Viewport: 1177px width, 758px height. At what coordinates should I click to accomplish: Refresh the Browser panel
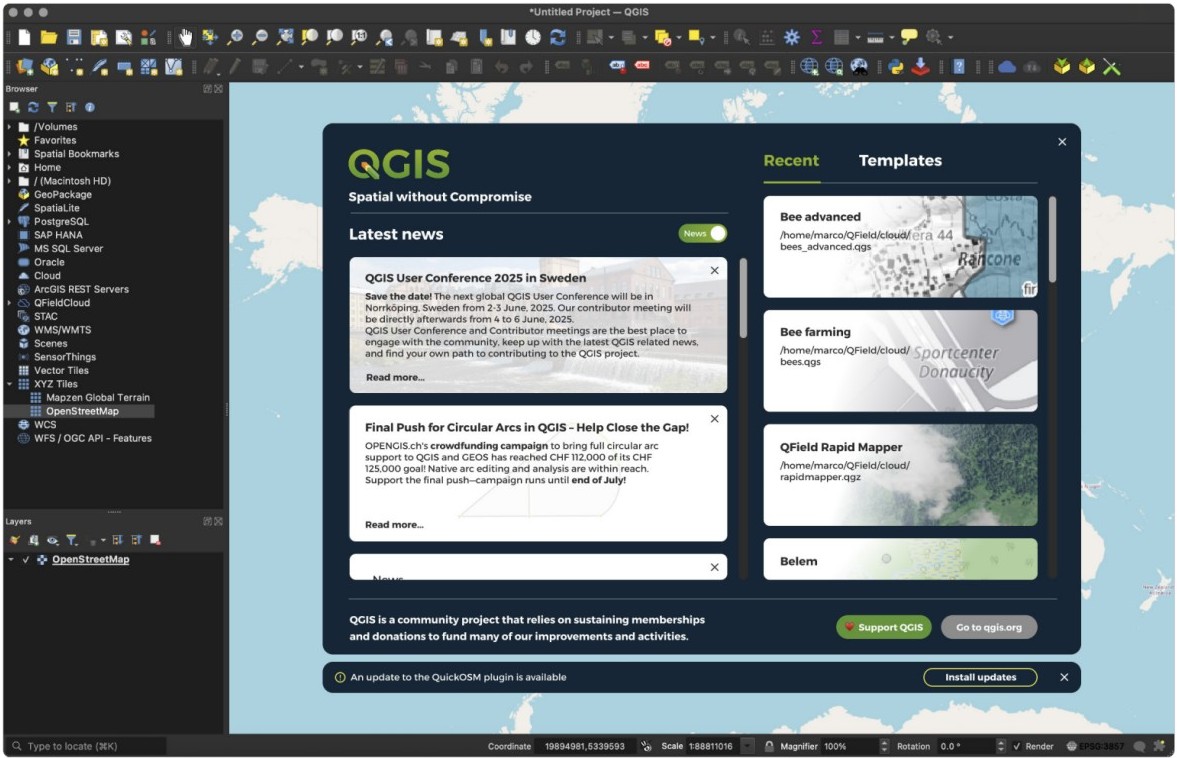(33, 107)
